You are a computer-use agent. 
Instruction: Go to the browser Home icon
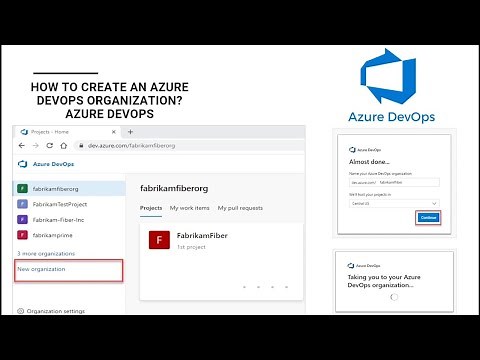pos(64,146)
